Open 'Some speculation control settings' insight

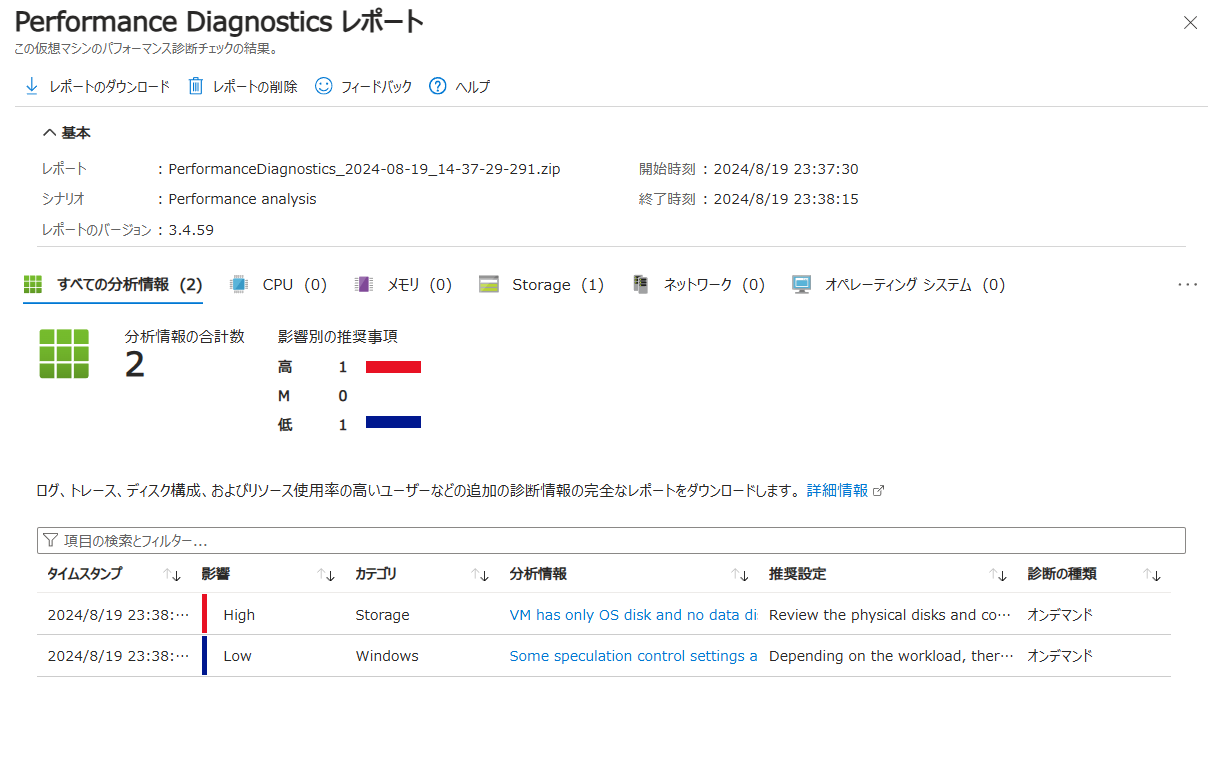(632, 656)
